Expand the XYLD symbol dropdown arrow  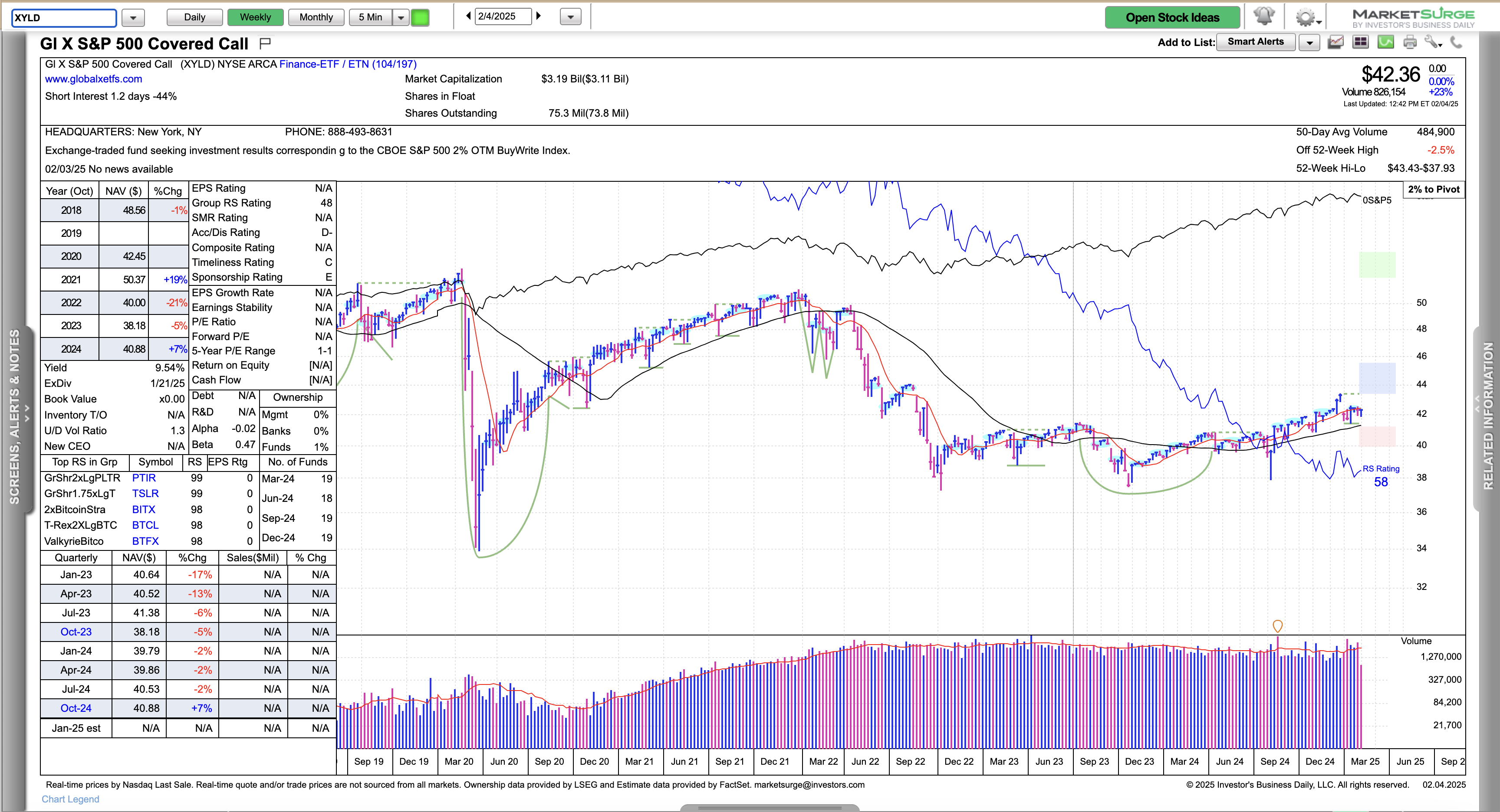[133, 17]
